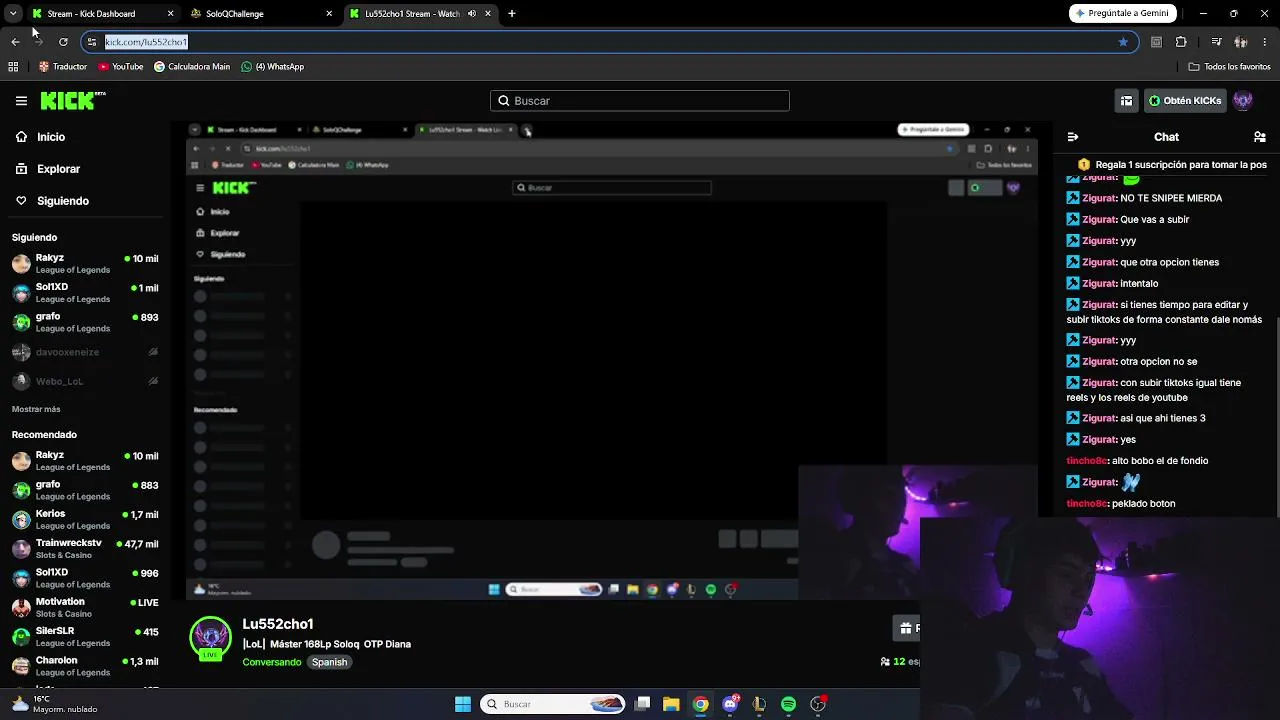Click the Siguiendo text in sidebar navigation
This screenshot has height=720, width=1280.
pos(63,201)
